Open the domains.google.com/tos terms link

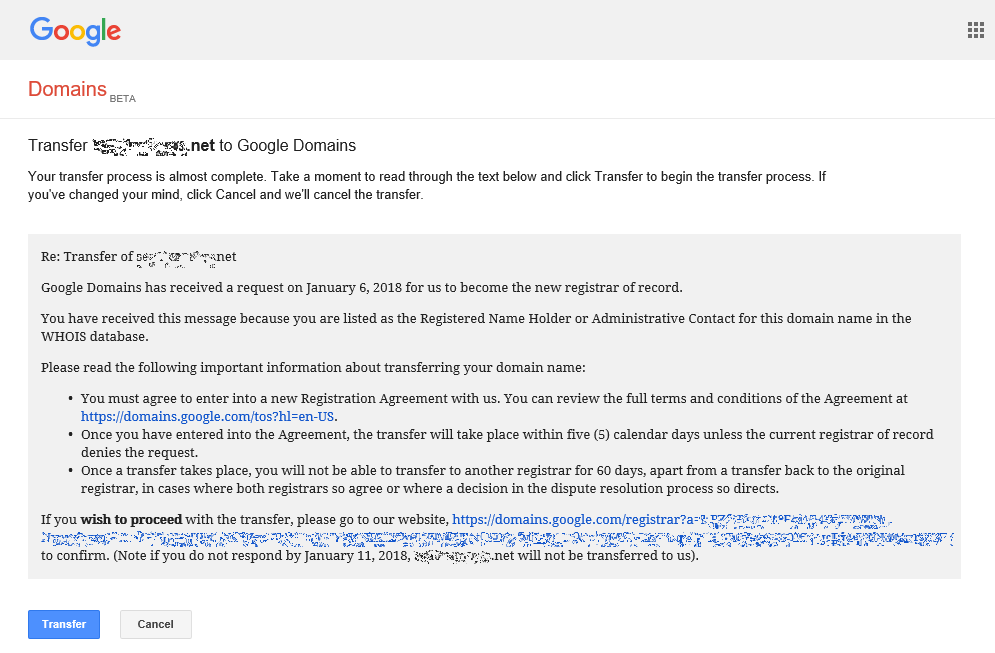pos(208,416)
